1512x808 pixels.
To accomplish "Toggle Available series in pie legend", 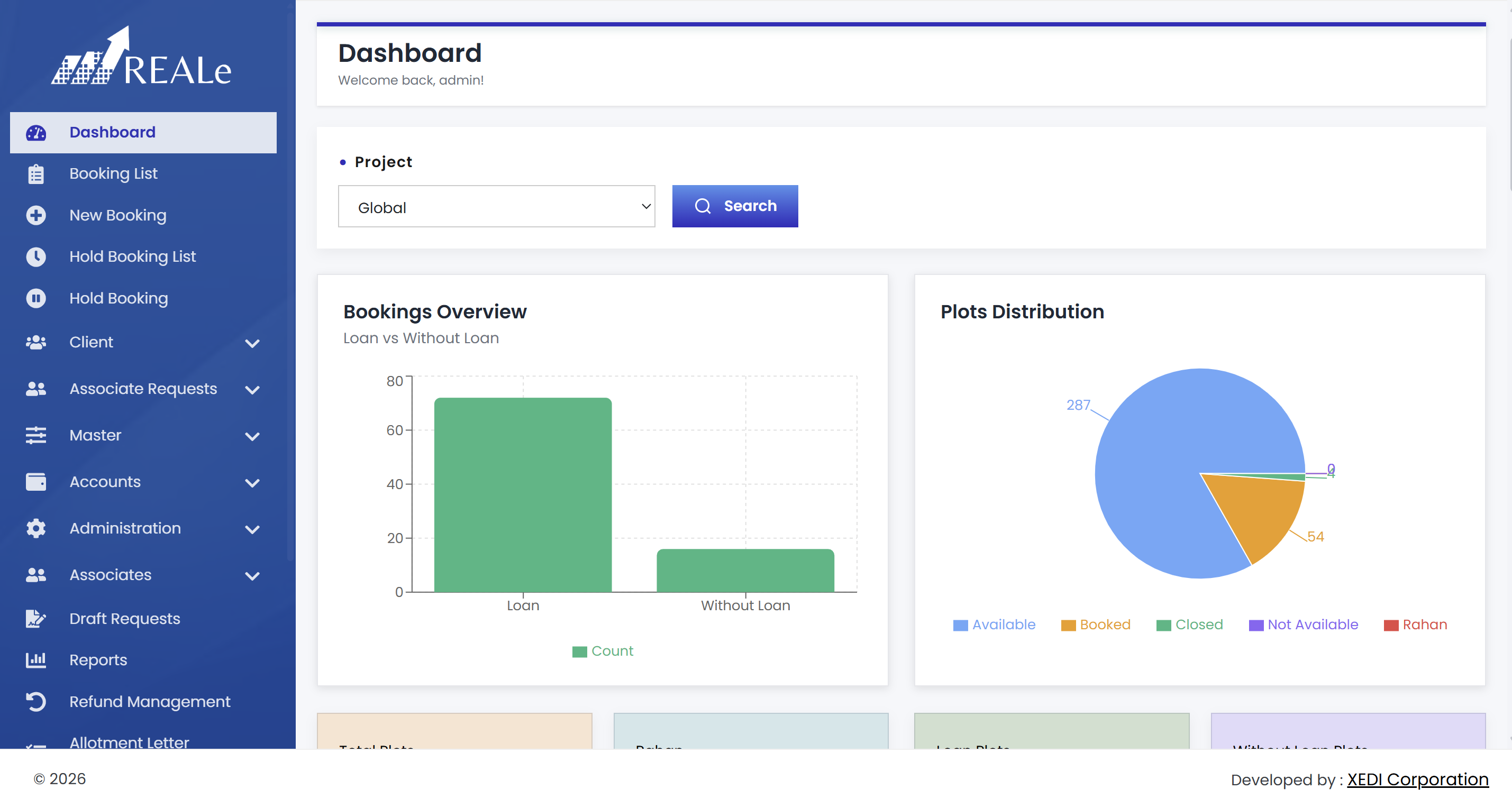I will pyautogui.click(x=994, y=625).
